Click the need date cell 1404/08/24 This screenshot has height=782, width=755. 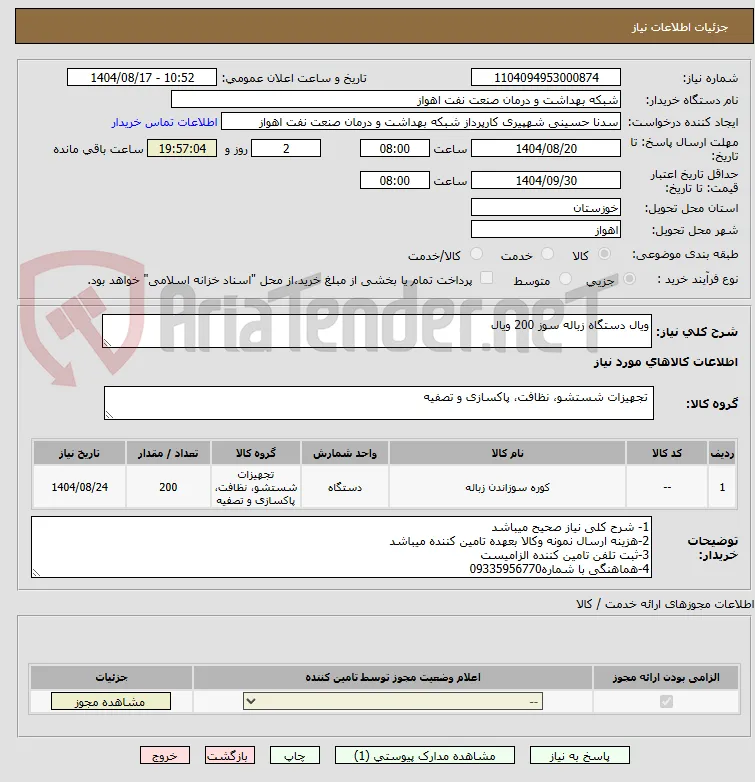tap(79, 487)
